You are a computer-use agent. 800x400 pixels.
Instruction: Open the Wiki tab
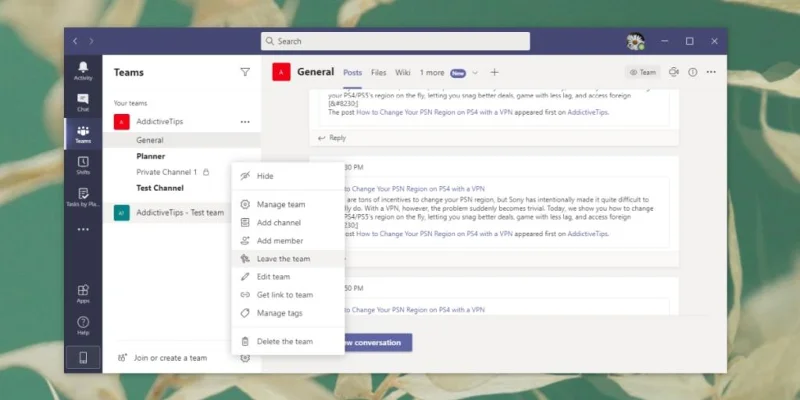click(x=403, y=73)
